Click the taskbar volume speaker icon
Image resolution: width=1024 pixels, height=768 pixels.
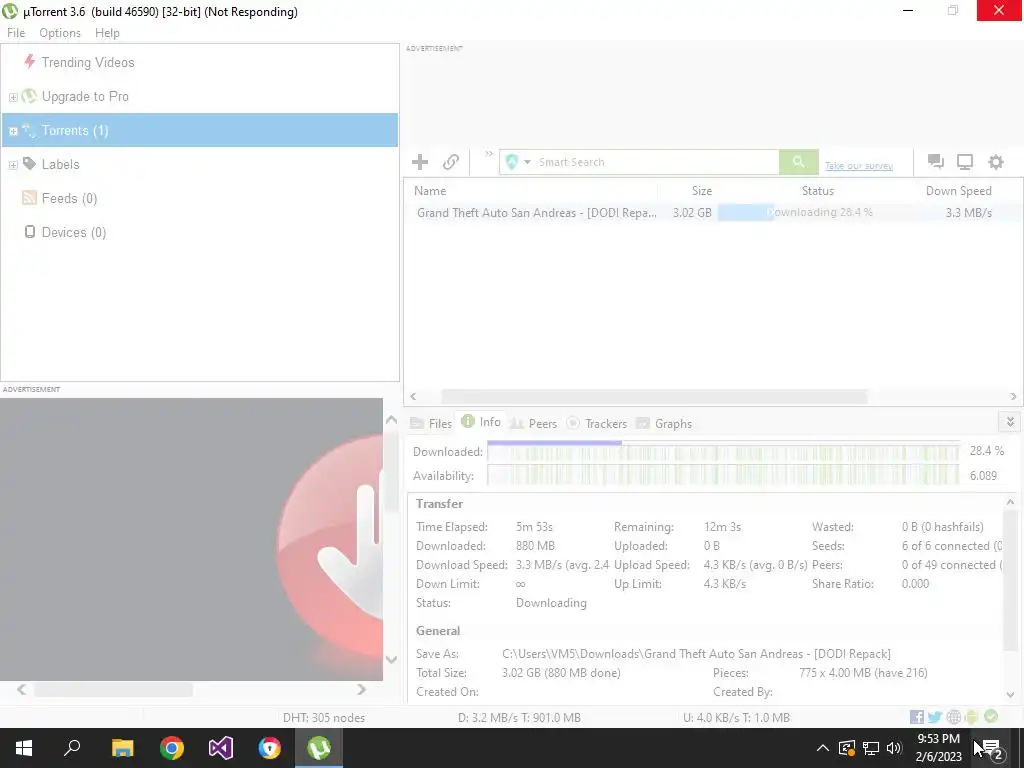tap(894, 748)
